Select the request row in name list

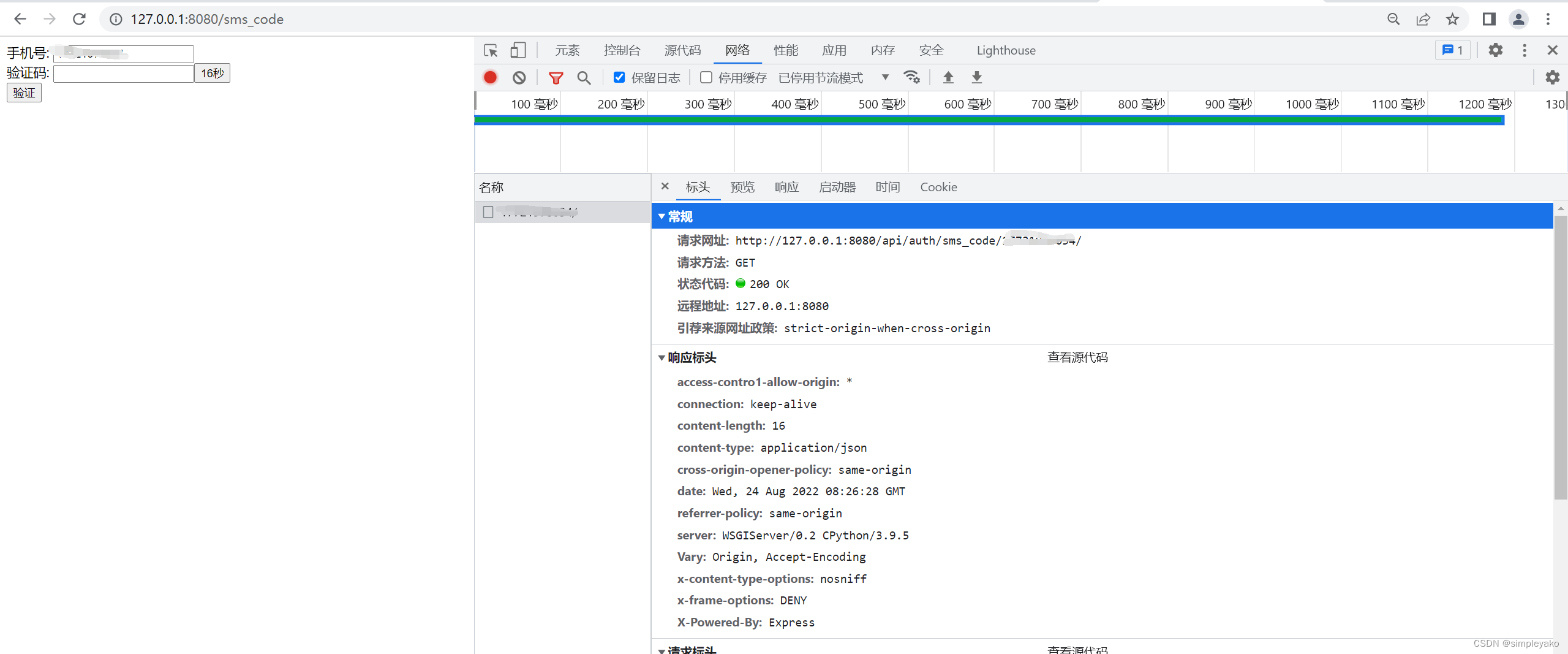pos(562,212)
